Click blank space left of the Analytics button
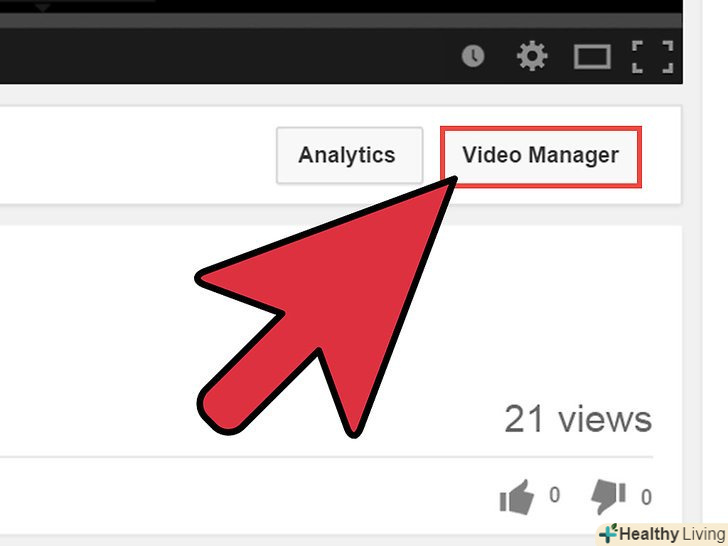Image resolution: width=728 pixels, height=546 pixels. 135,155
